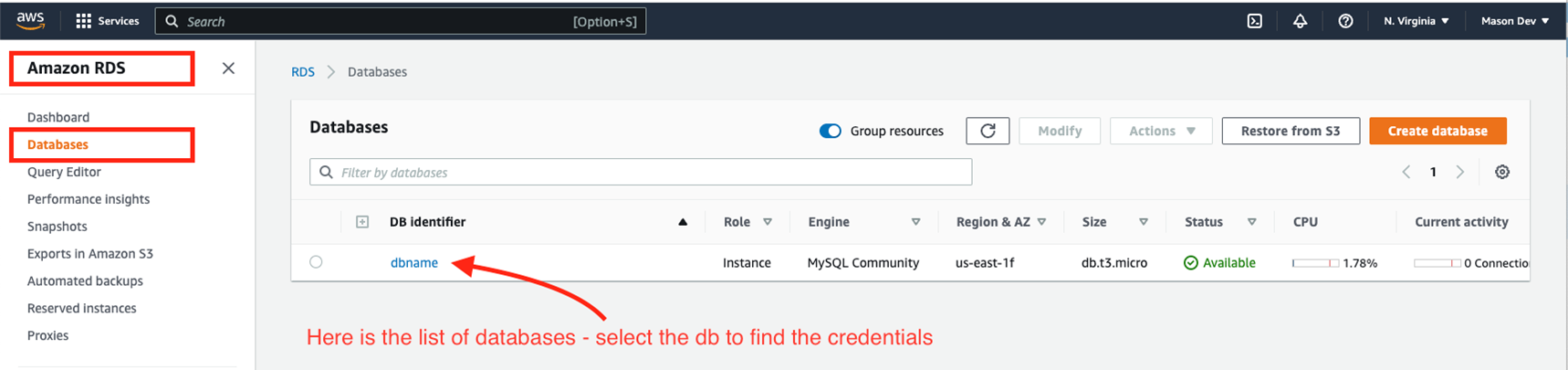Close the Amazon RDS sidebar
This screenshot has height=370, width=1568.
coord(228,69)
